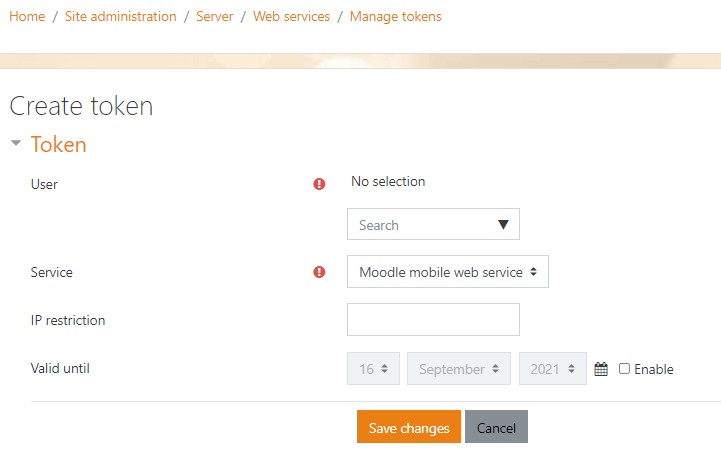Go to Home breadcrumb
This screenshot has height=458, width=721.
[27, 17]
